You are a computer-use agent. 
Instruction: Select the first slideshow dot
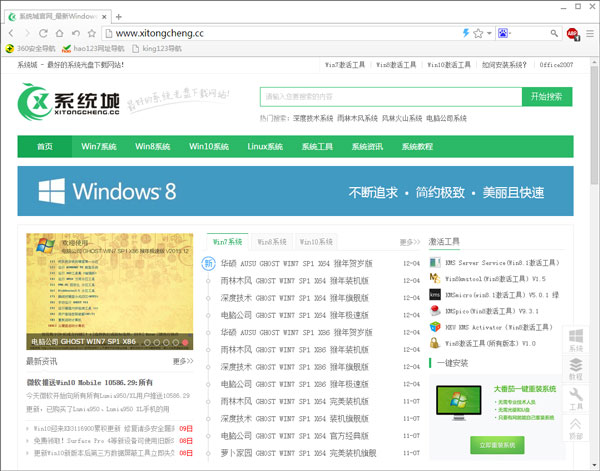[147, 342]
